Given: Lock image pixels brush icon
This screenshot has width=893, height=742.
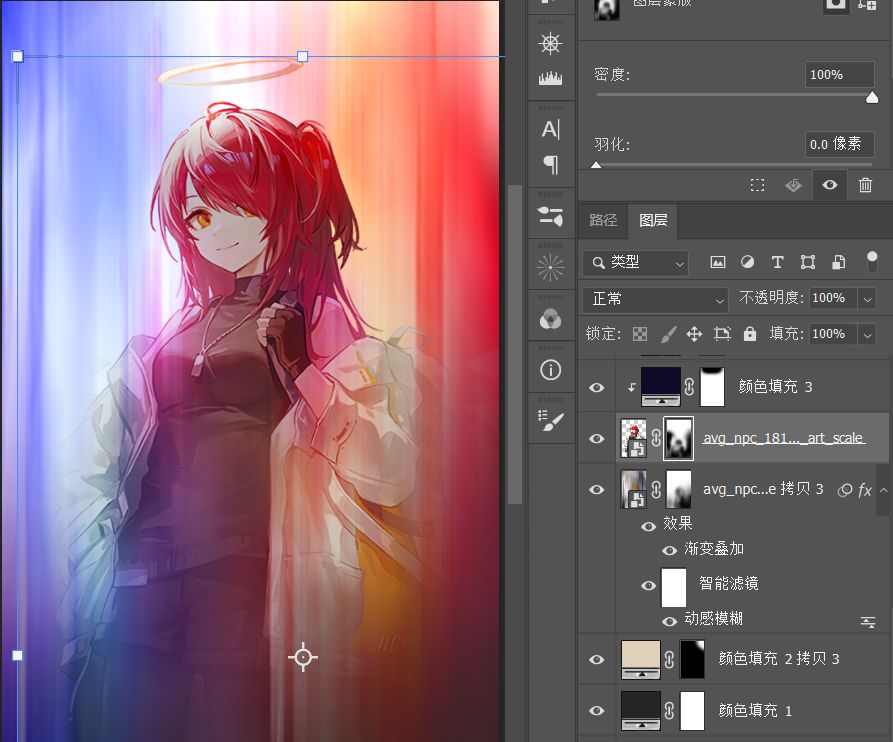Looking at the screenshot, I should pos(668,334).
